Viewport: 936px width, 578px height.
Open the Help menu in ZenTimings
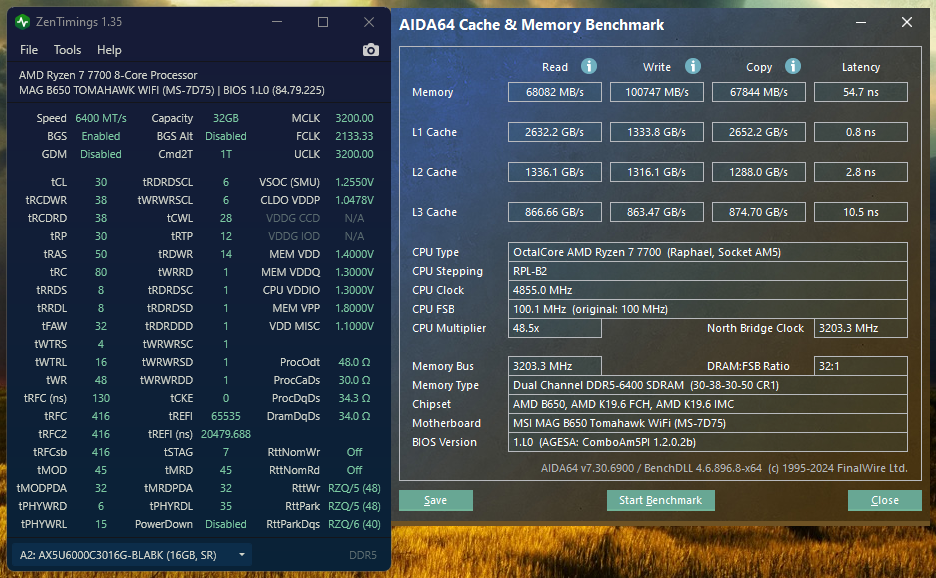click(109, 50)
